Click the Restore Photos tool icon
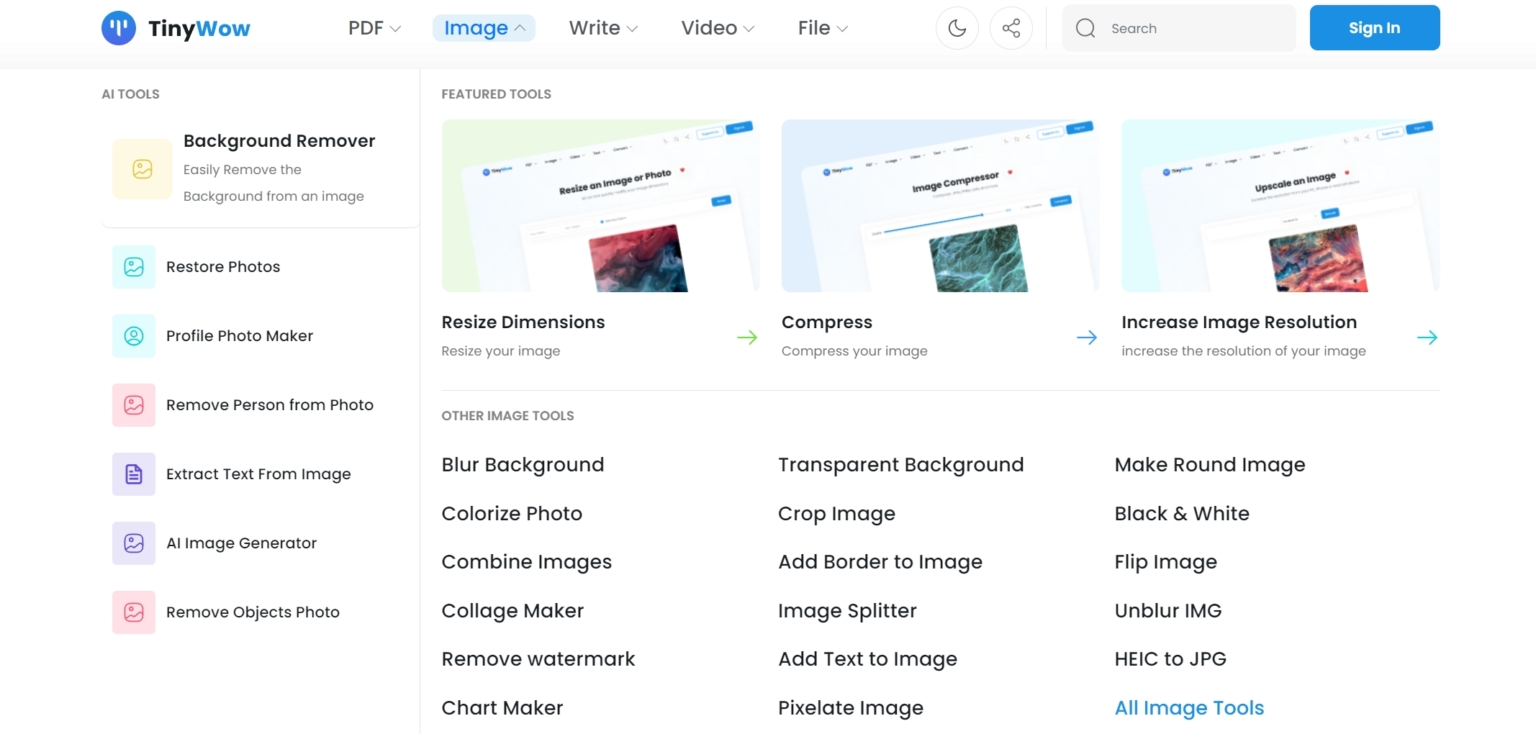The image size is (1536, 734). (x=133, y=266)
